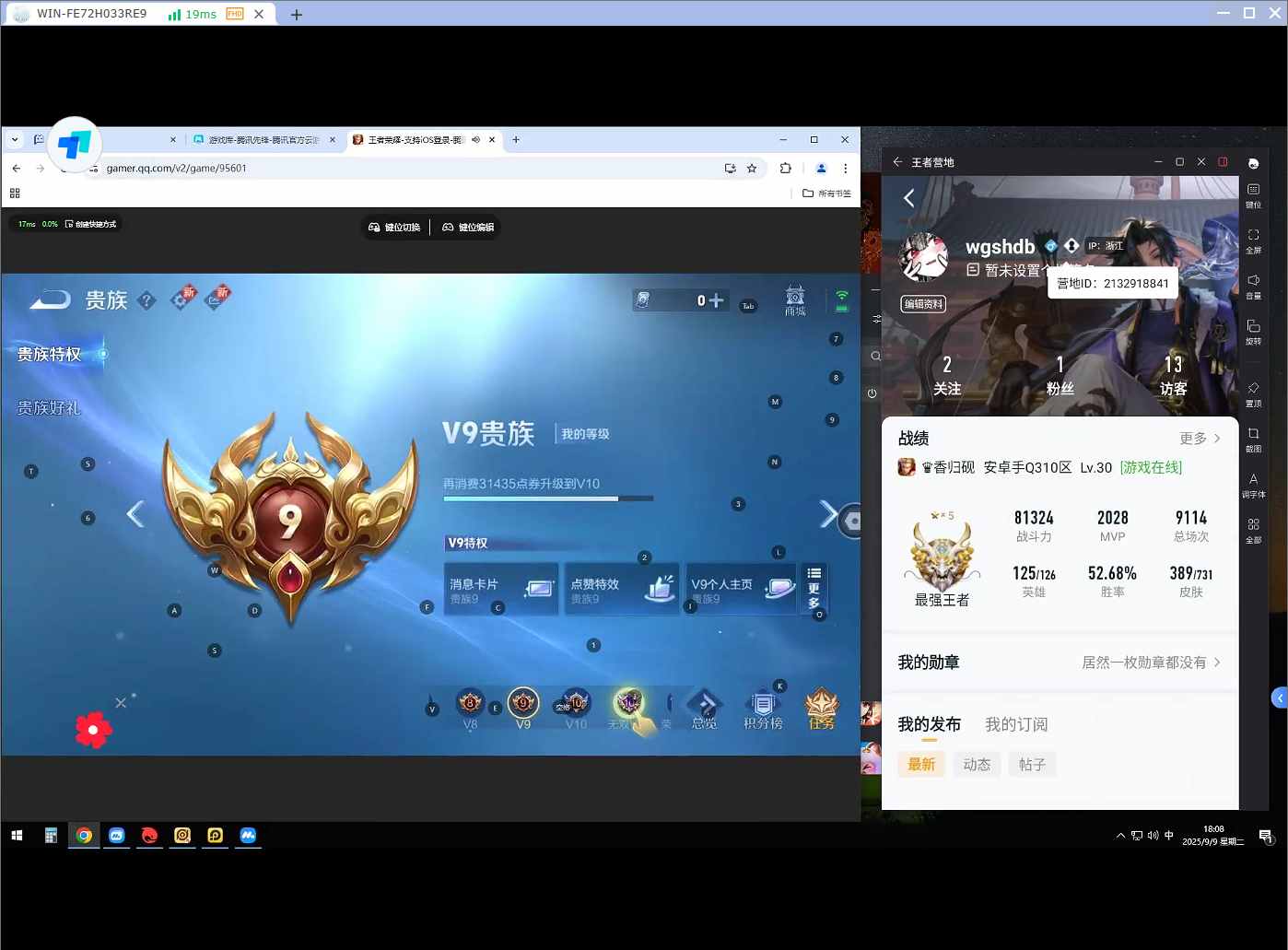Click the power icon on emulator left strip
This screenshot has height=950, width=1288.
tap(872, 393)
